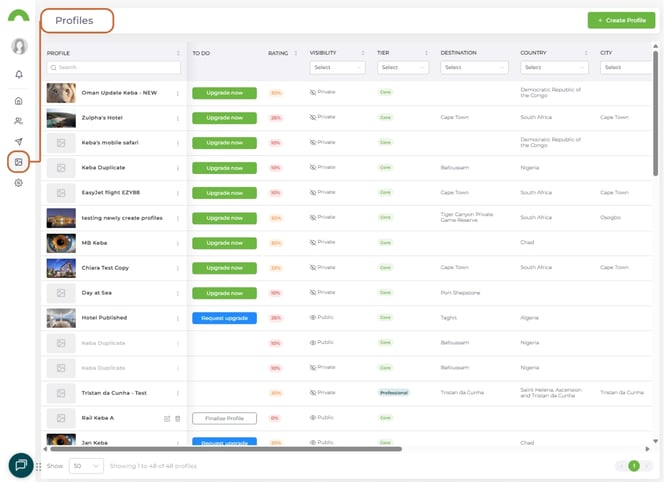Open the user avatar in sidebar
The width and height of the screenshot is (670, 482).
pyautogui.click(x=18, y=46)
